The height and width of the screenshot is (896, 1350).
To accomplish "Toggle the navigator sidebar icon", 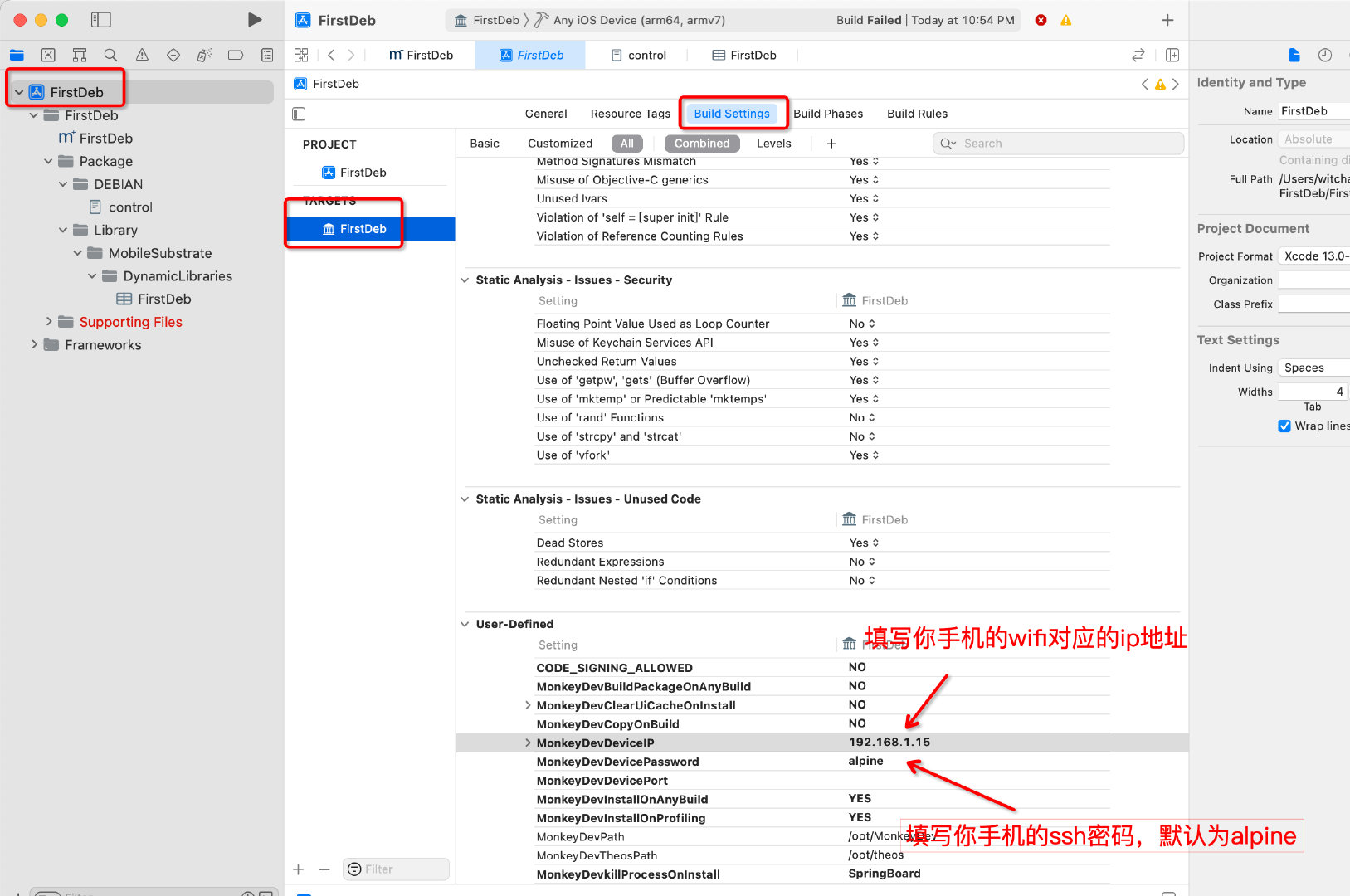I will [x=101, y=20].
